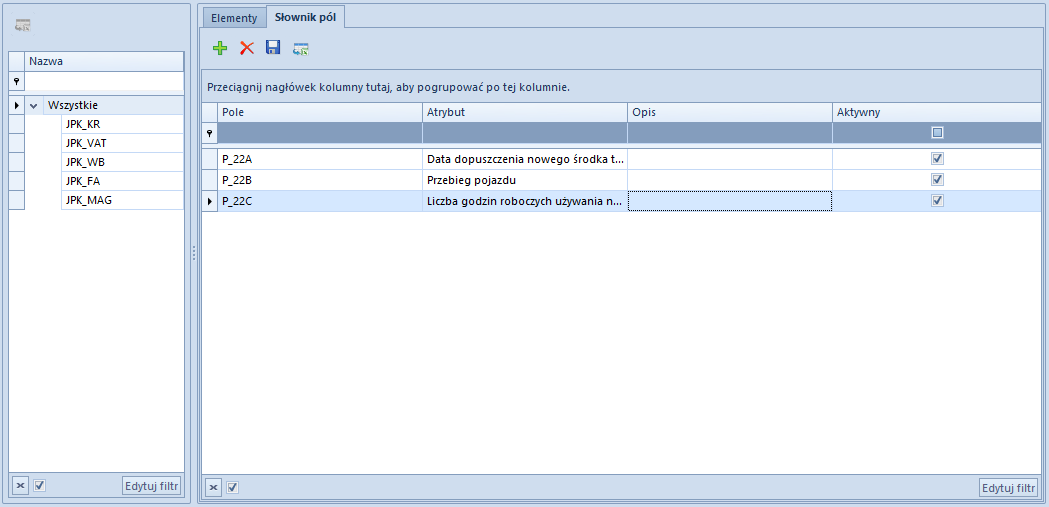The image size is (1049, 507).
Task: Click 'Data dopuszczenia nowego środka t...' cell
Action: 525,159
